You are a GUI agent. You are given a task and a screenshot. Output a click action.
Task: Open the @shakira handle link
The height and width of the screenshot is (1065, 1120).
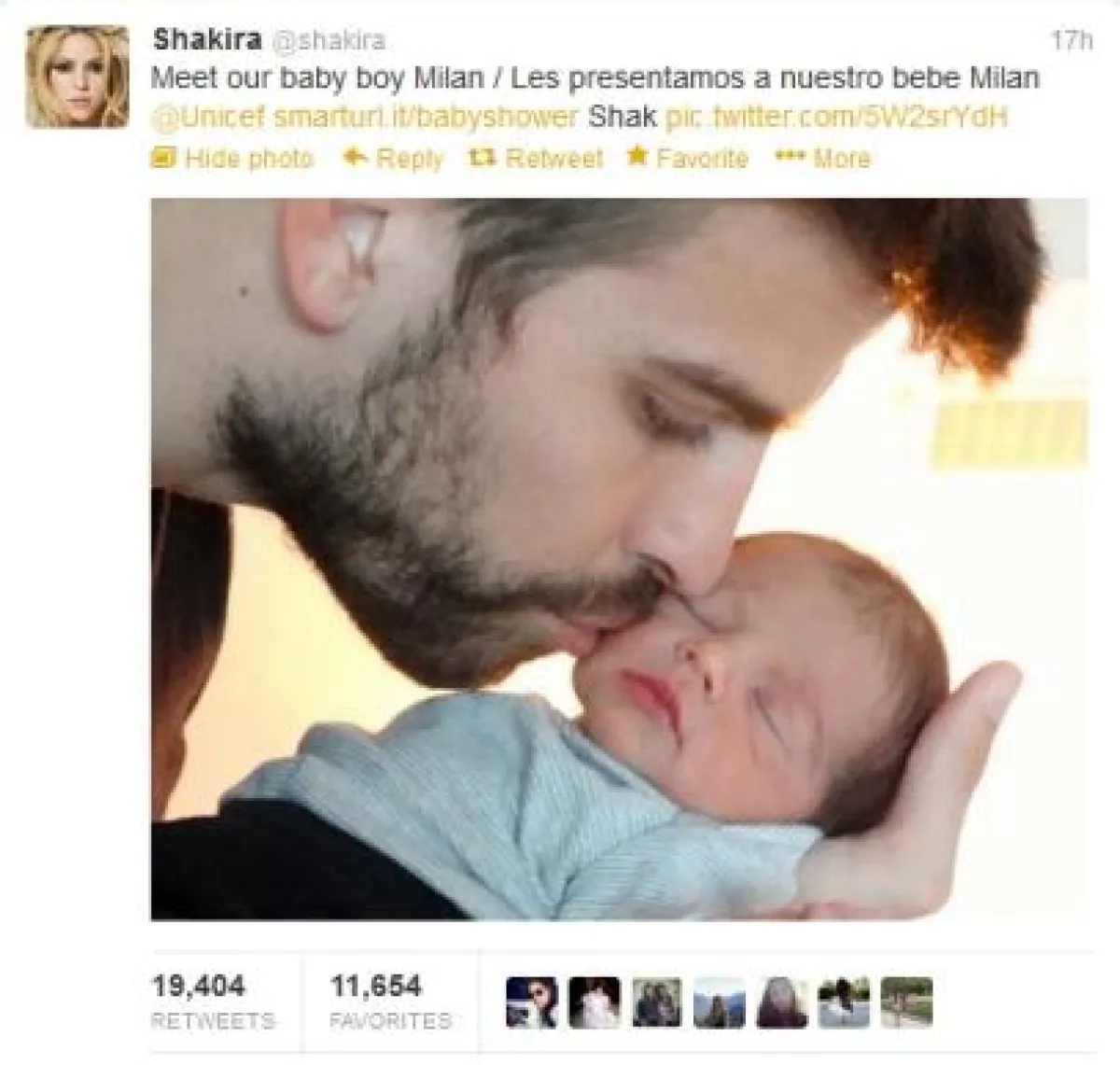point(328,41)
